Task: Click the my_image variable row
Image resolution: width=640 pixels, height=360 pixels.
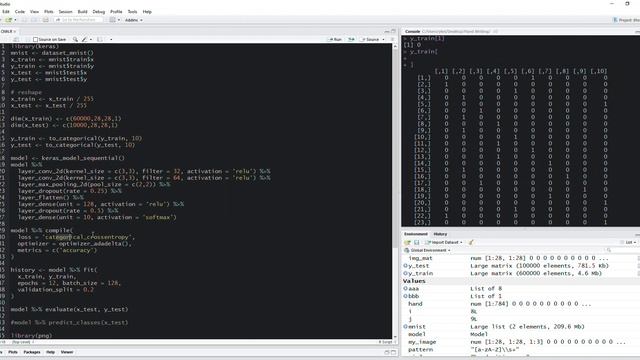Action: pyautogui.click(x=520, y=342)
